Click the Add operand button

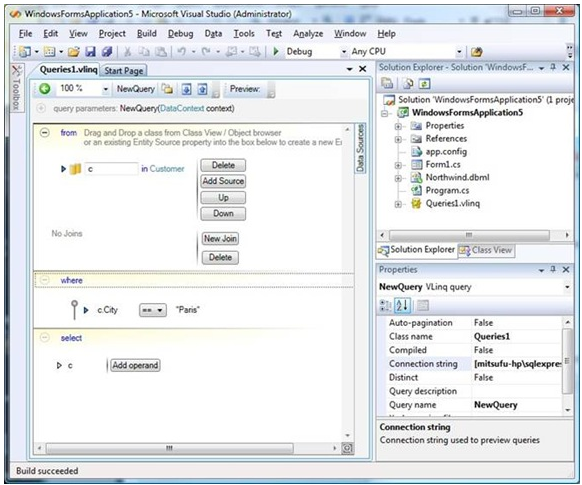click(x=135, y=365)
